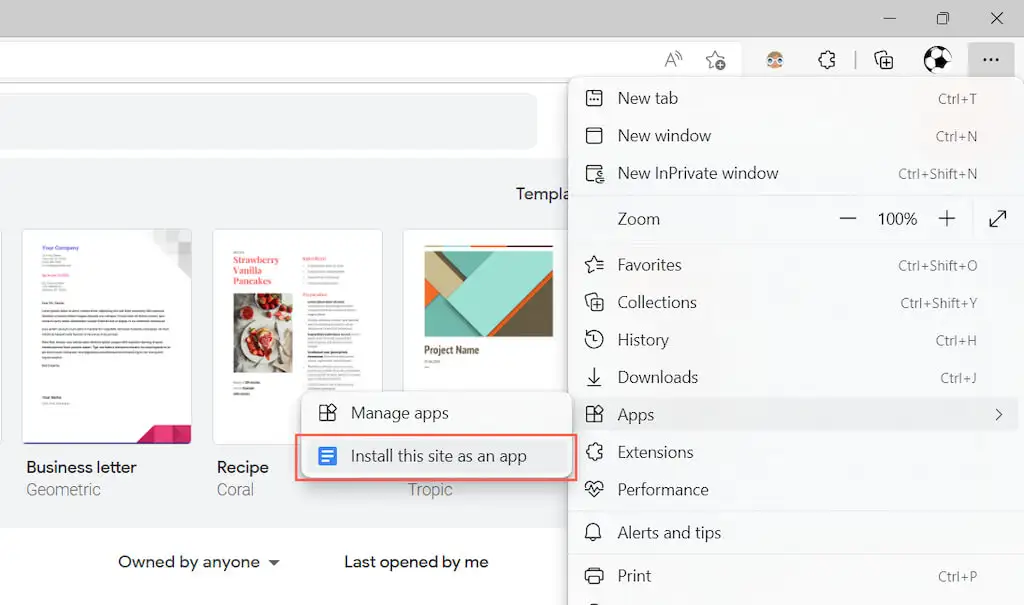The image size is (1024, 605).
Task: Increase zoom with the plus button
Action: pyautogui.click(x=946, y=219)
